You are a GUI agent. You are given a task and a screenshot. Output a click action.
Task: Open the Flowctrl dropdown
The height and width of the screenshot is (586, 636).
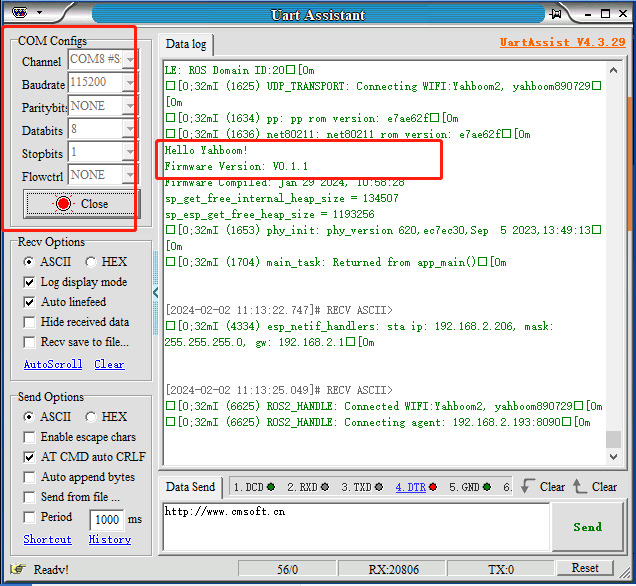pyautogui.click(x=130, y=175)
